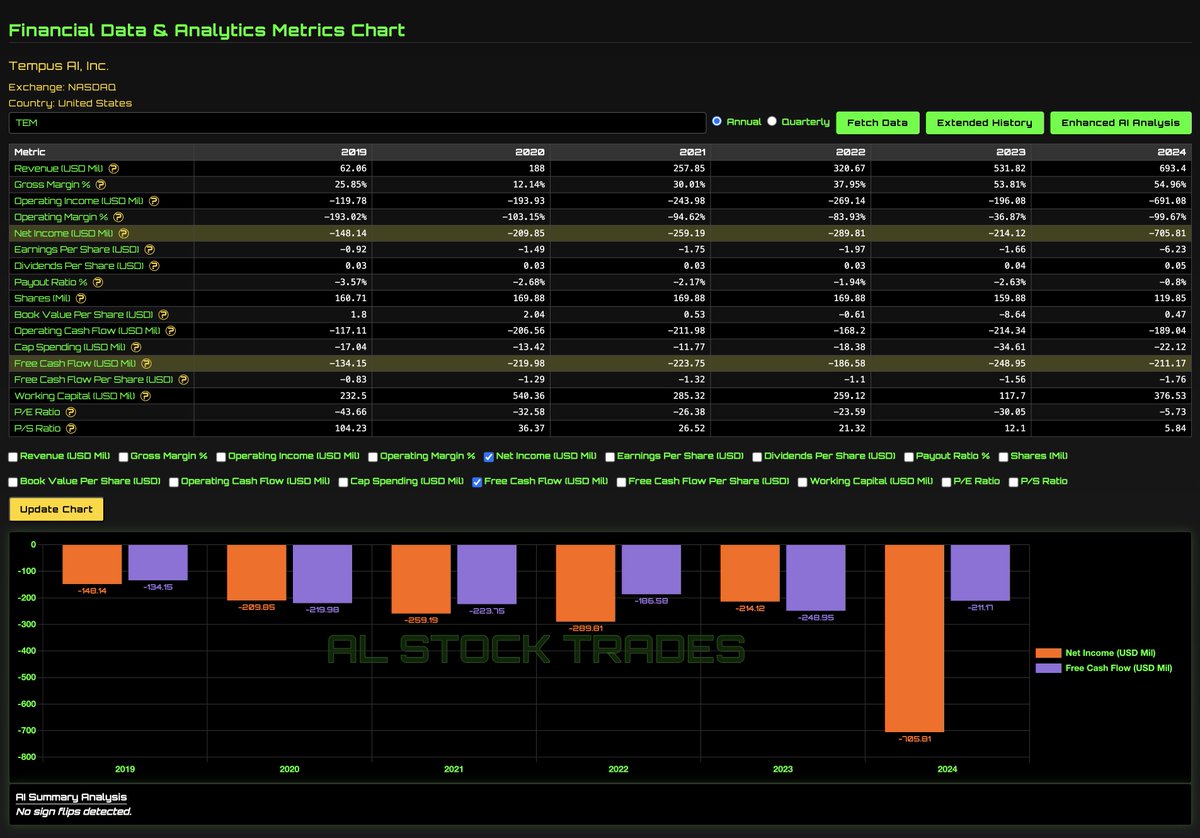
Task: Open info icon beside P/E Ratio row
Action: pos(70,411)
